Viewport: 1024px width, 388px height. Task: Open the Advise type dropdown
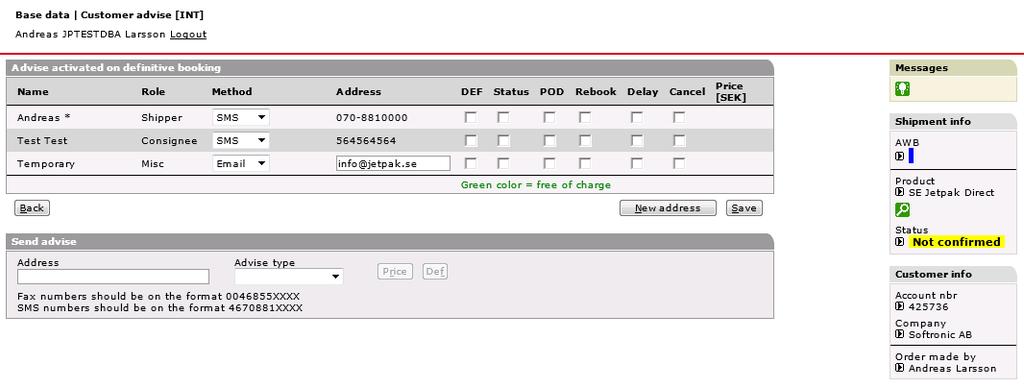click(289, 276)
